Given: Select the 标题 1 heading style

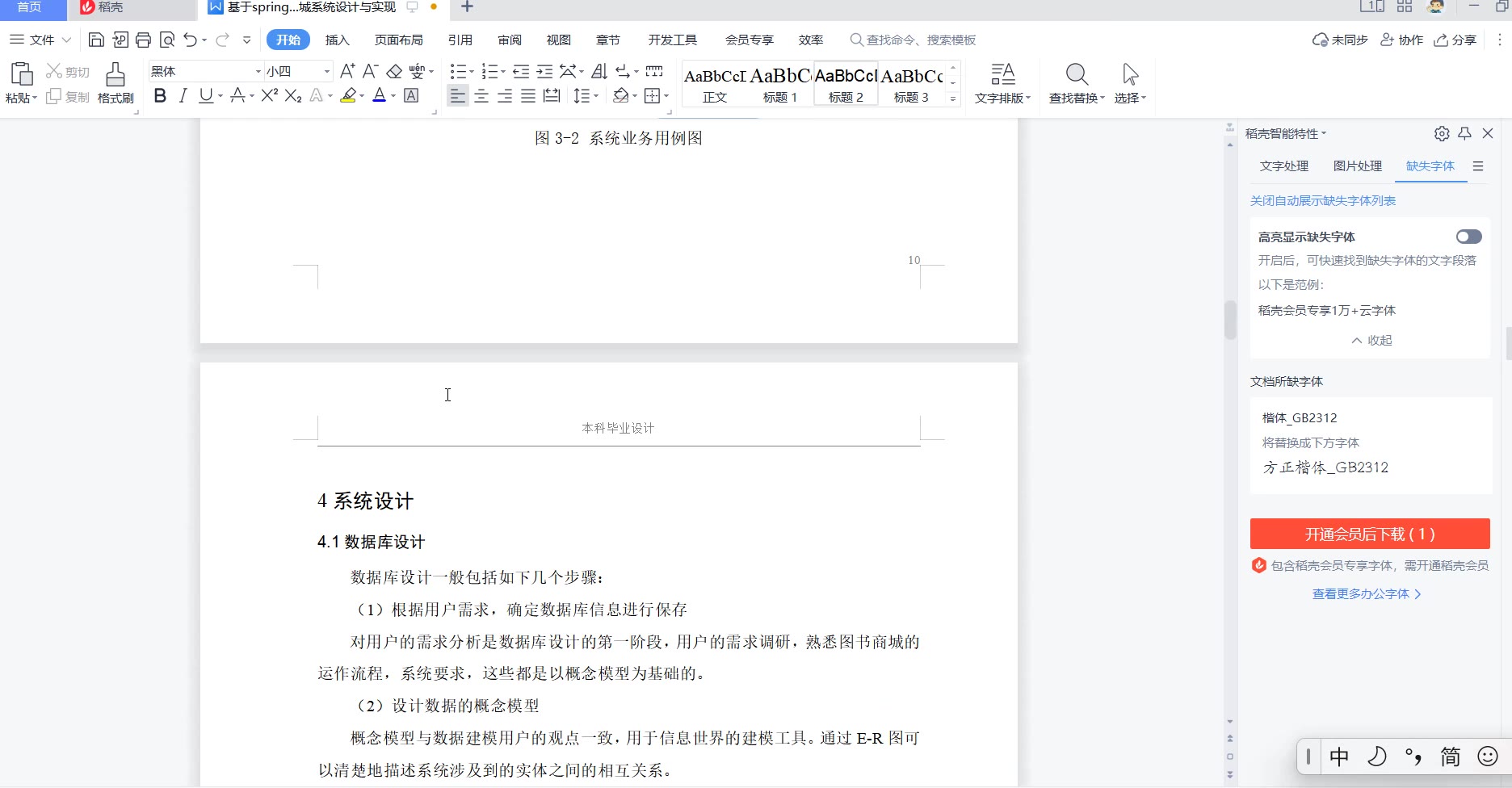Looking at the screenshot, I should click(780, 83).
